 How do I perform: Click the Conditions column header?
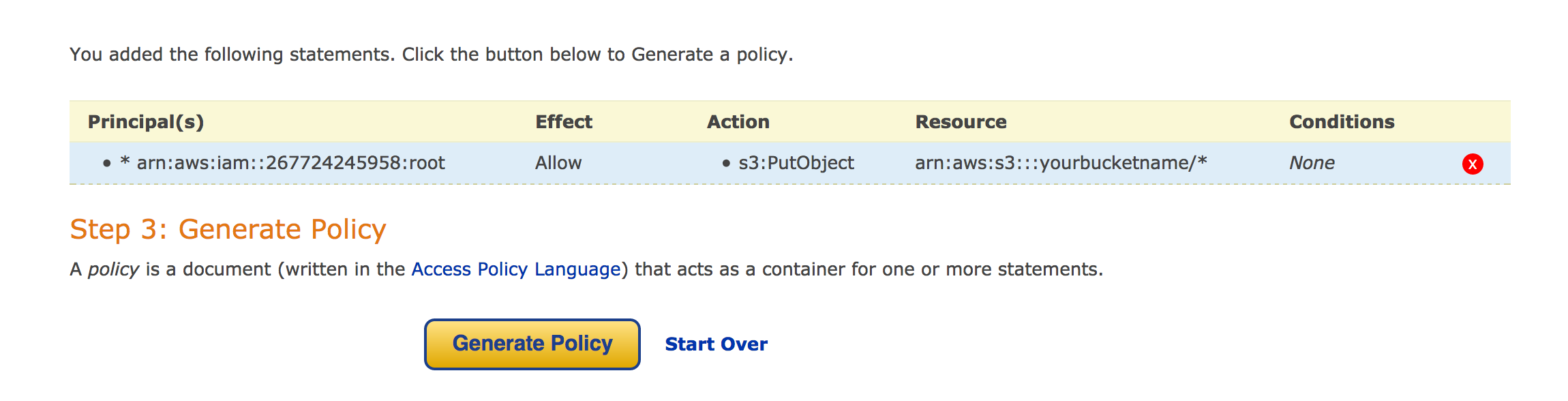[1342, 122]
